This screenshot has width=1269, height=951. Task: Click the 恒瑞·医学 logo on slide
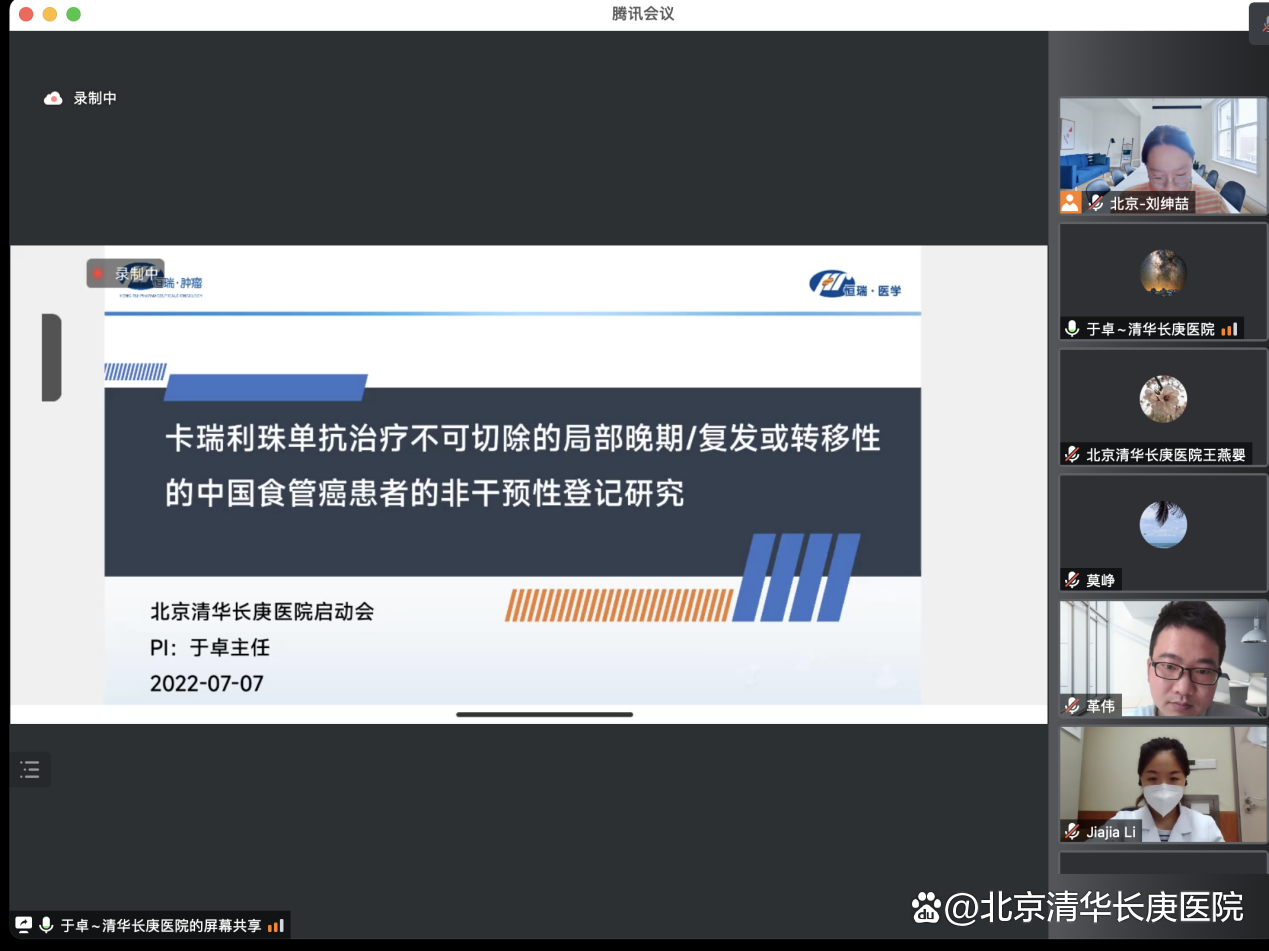[856, 286]
